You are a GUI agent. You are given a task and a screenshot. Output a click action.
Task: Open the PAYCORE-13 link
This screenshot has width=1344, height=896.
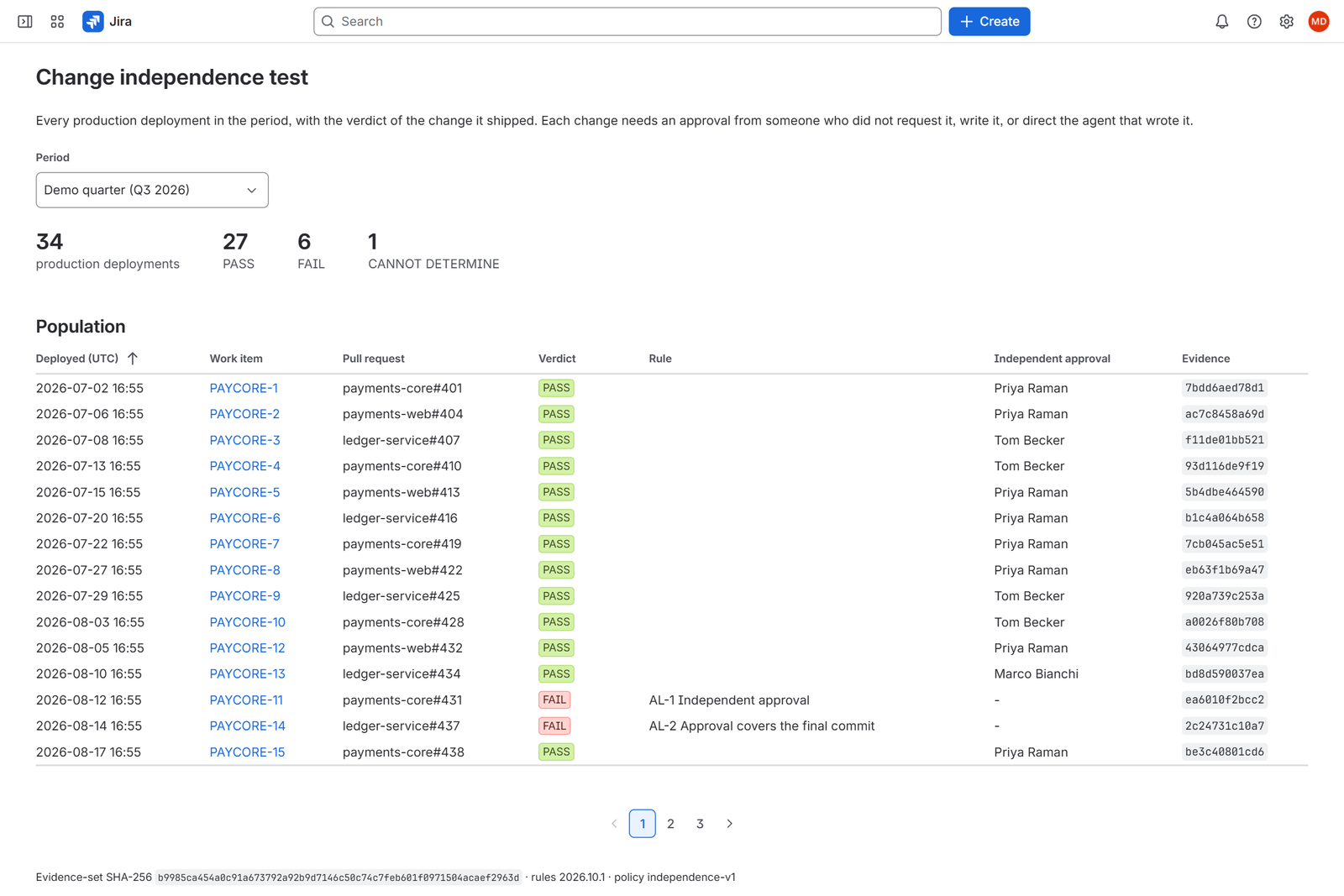[248, 674]
